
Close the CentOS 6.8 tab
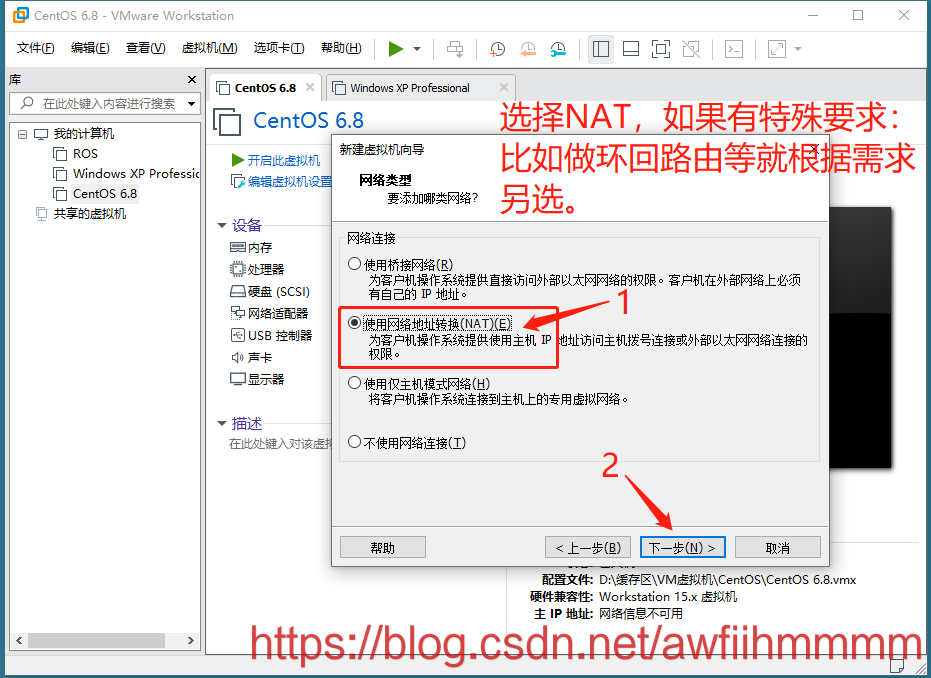pyautogui.click(x=310, y=87)
